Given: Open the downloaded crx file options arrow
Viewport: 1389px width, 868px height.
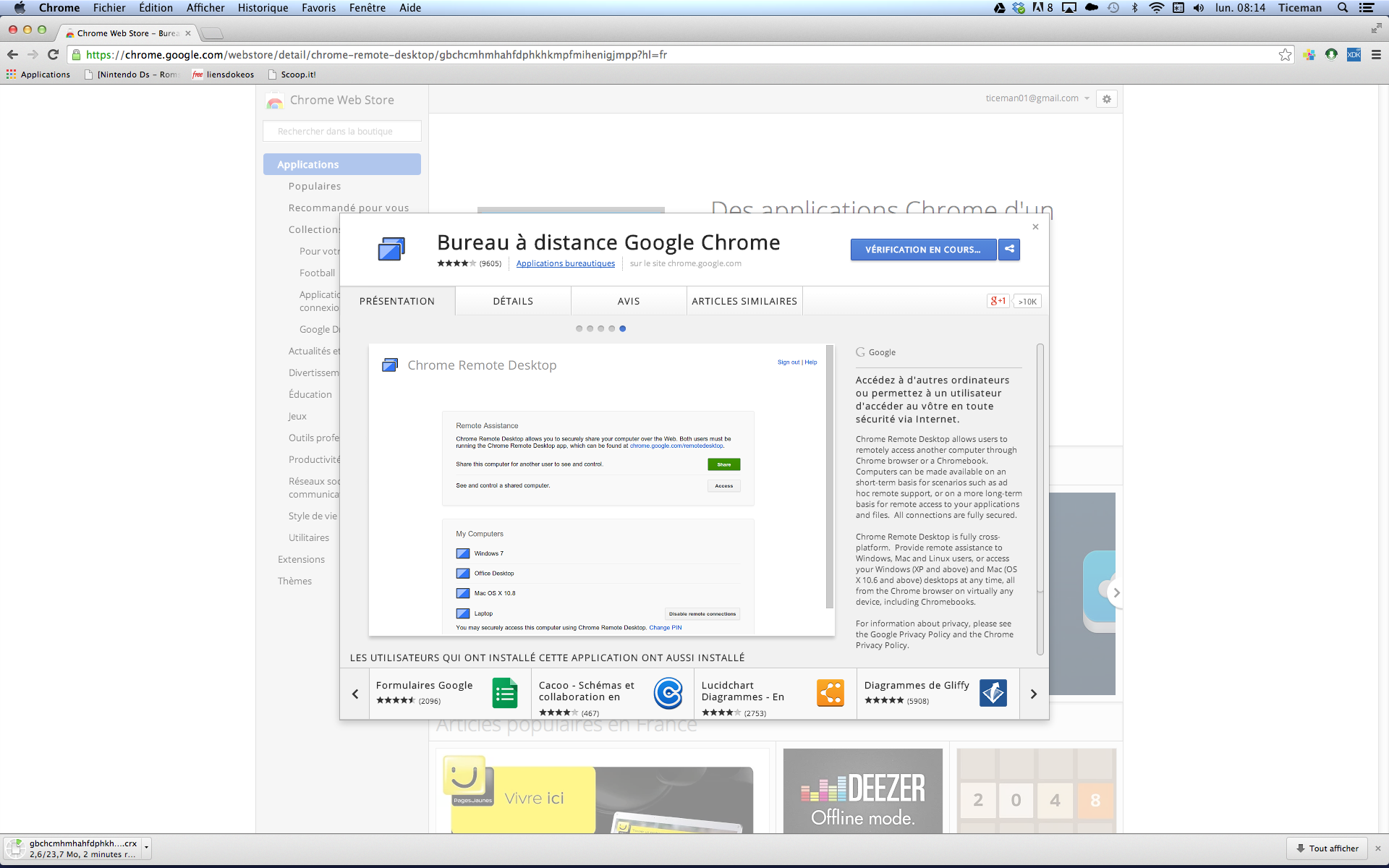Looking at the screenshot, I should click(147, 848).
